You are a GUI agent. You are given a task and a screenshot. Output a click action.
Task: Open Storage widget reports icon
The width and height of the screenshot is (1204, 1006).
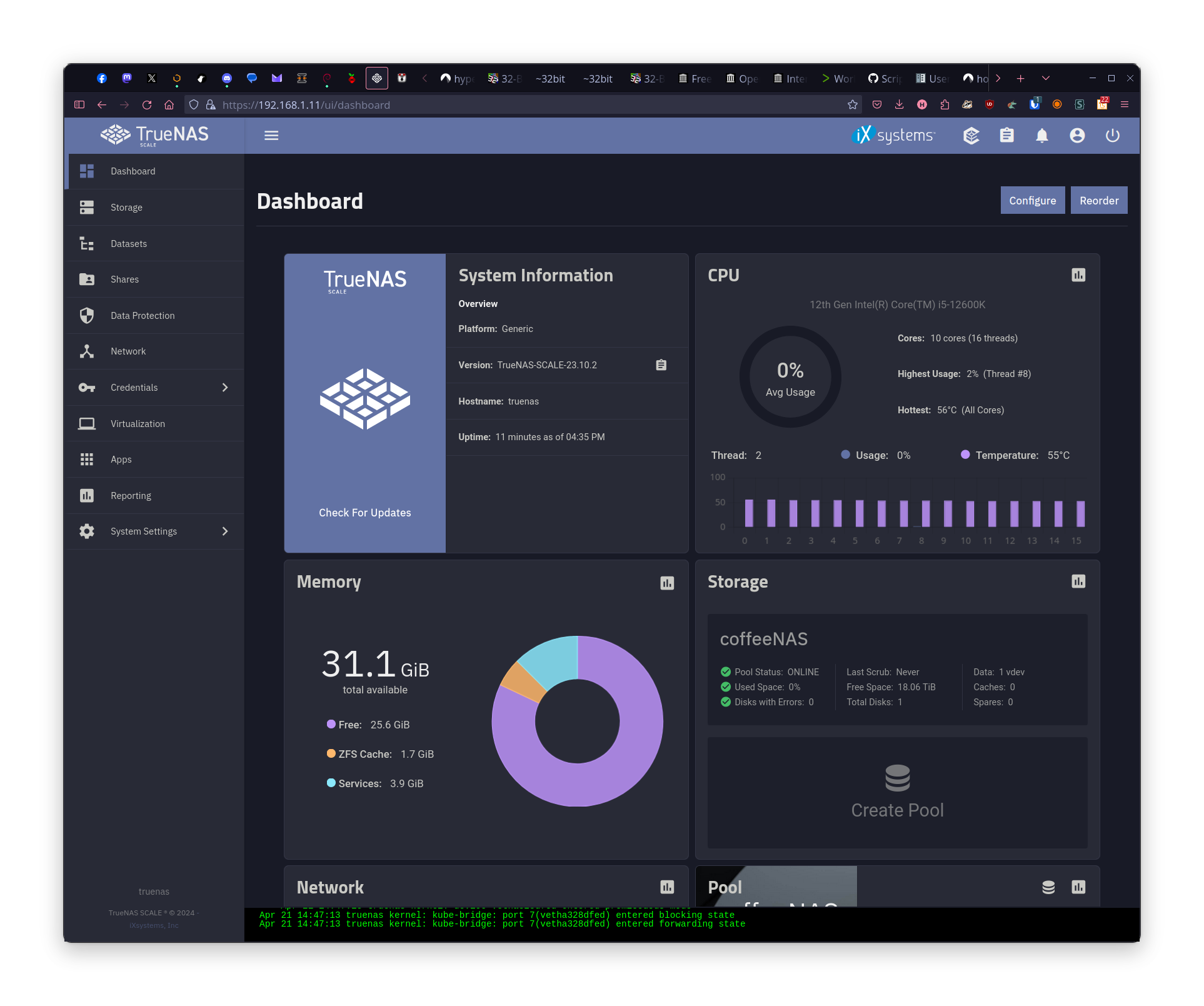[1078, 581]
